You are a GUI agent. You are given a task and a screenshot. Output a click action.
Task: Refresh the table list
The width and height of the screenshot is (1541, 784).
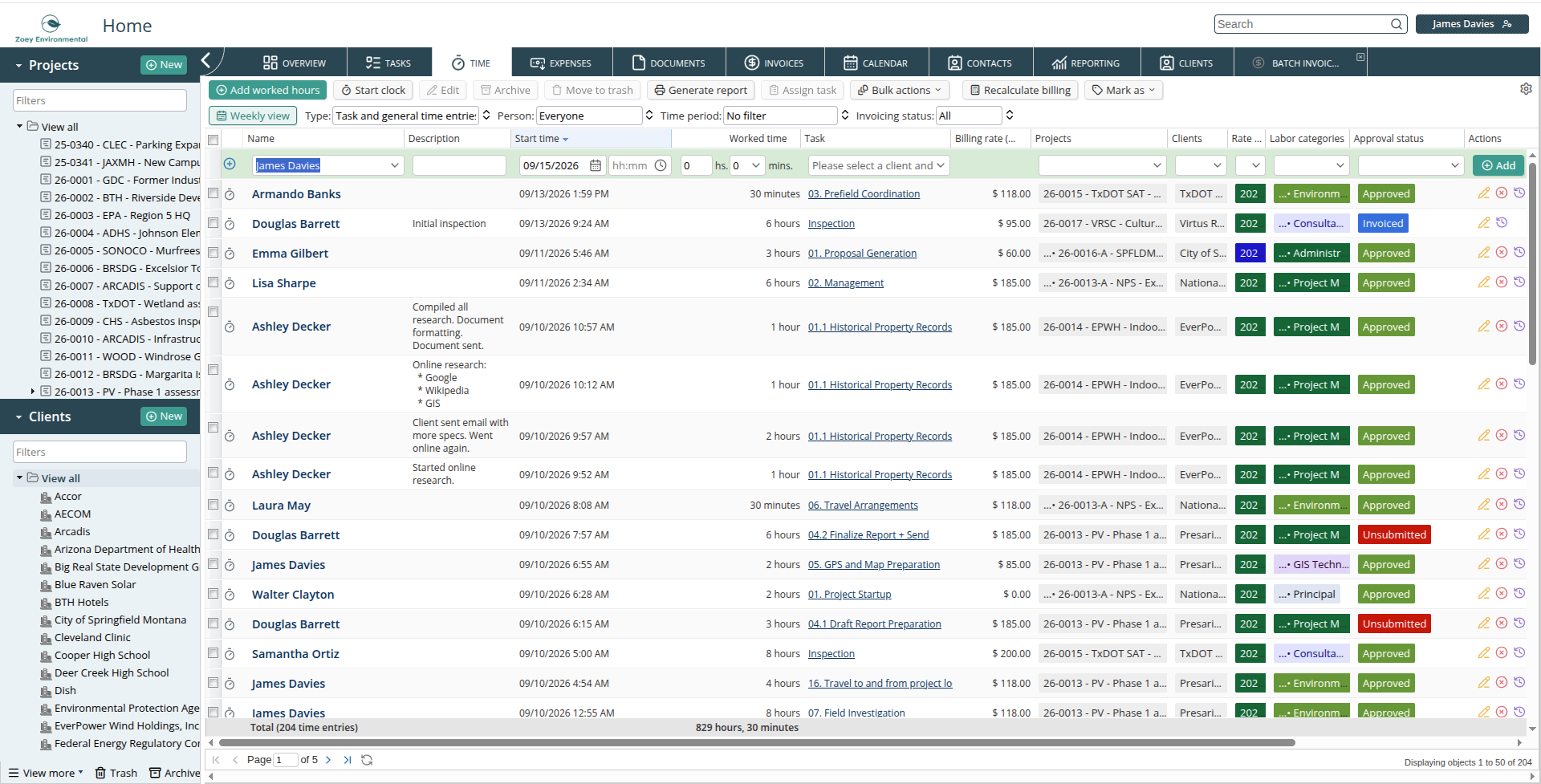click(367, 760)
